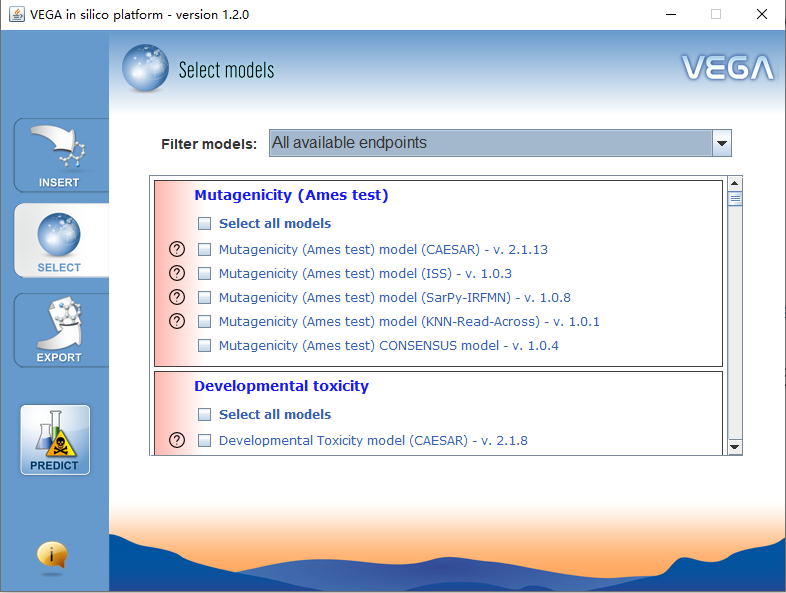Click help icon for Developmental Toxicity model
786x593 pixels.
coord(178,441)
